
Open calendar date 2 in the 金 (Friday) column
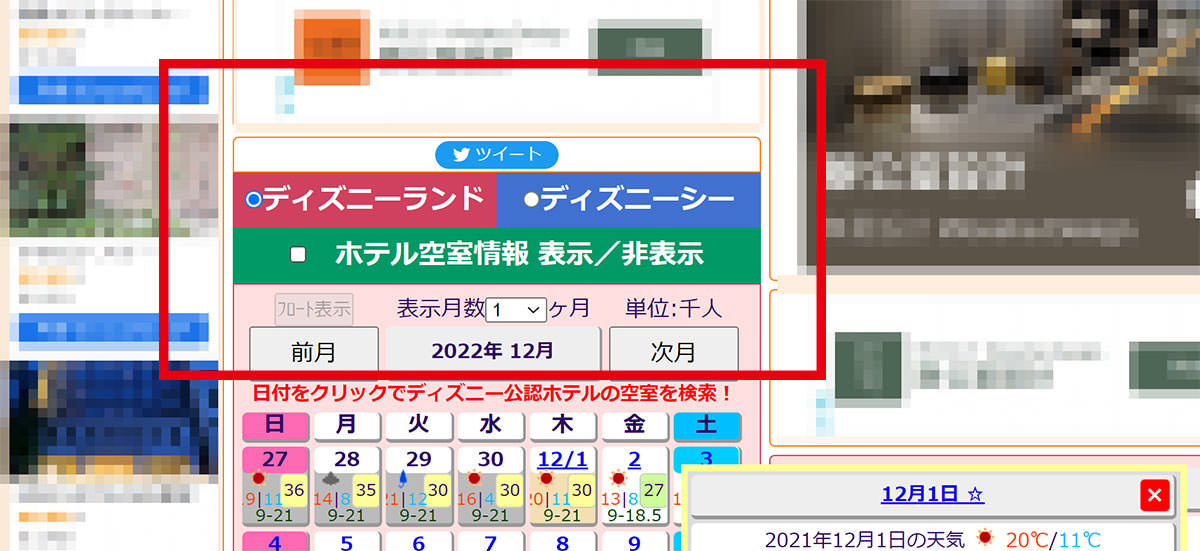tap(634, 459)
